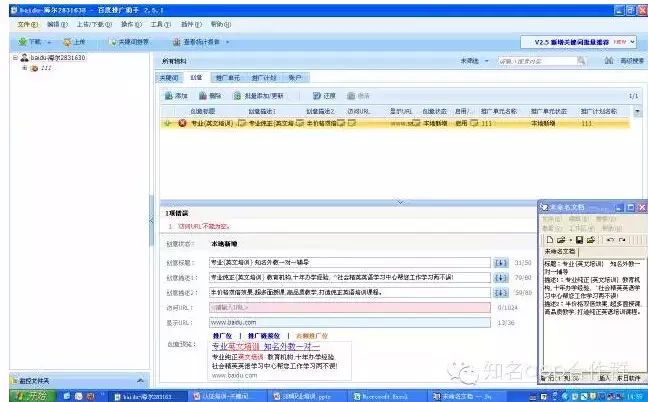Click the edit note icon after 创意标题 cell
Viewport: 648px width, 402px height.
pyautogui.click(x=242, y=123)
